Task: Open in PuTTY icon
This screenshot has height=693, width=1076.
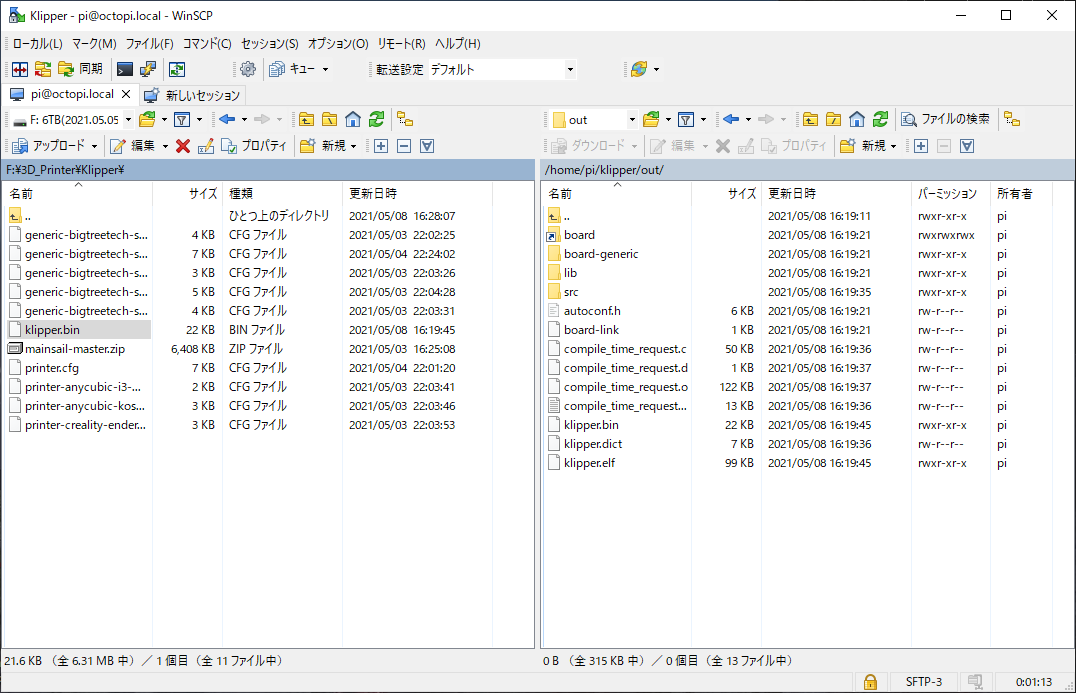Action: click(148, 69)
